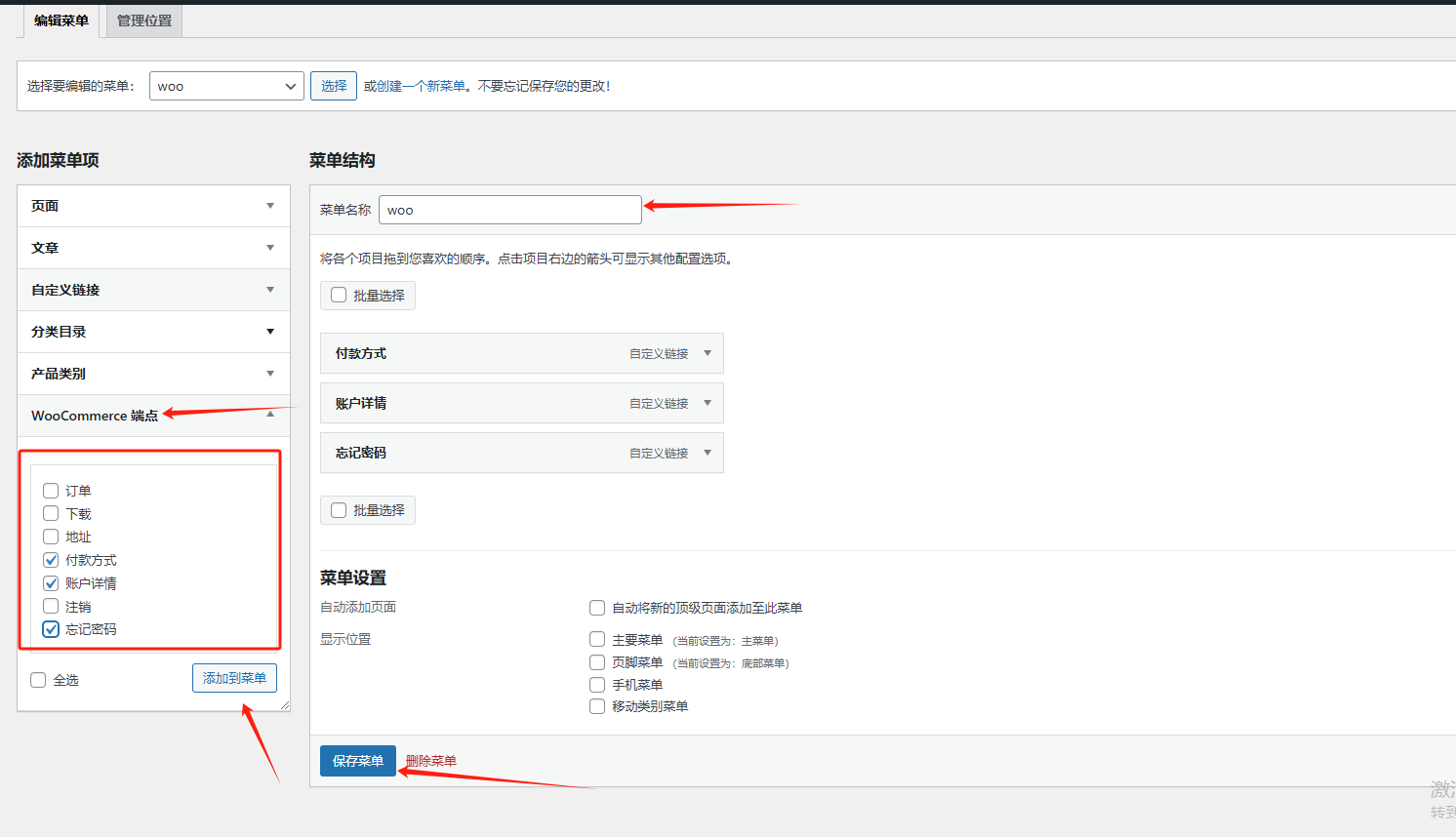
Task: Select the 全选 checkbox
Action: [37, 680]
